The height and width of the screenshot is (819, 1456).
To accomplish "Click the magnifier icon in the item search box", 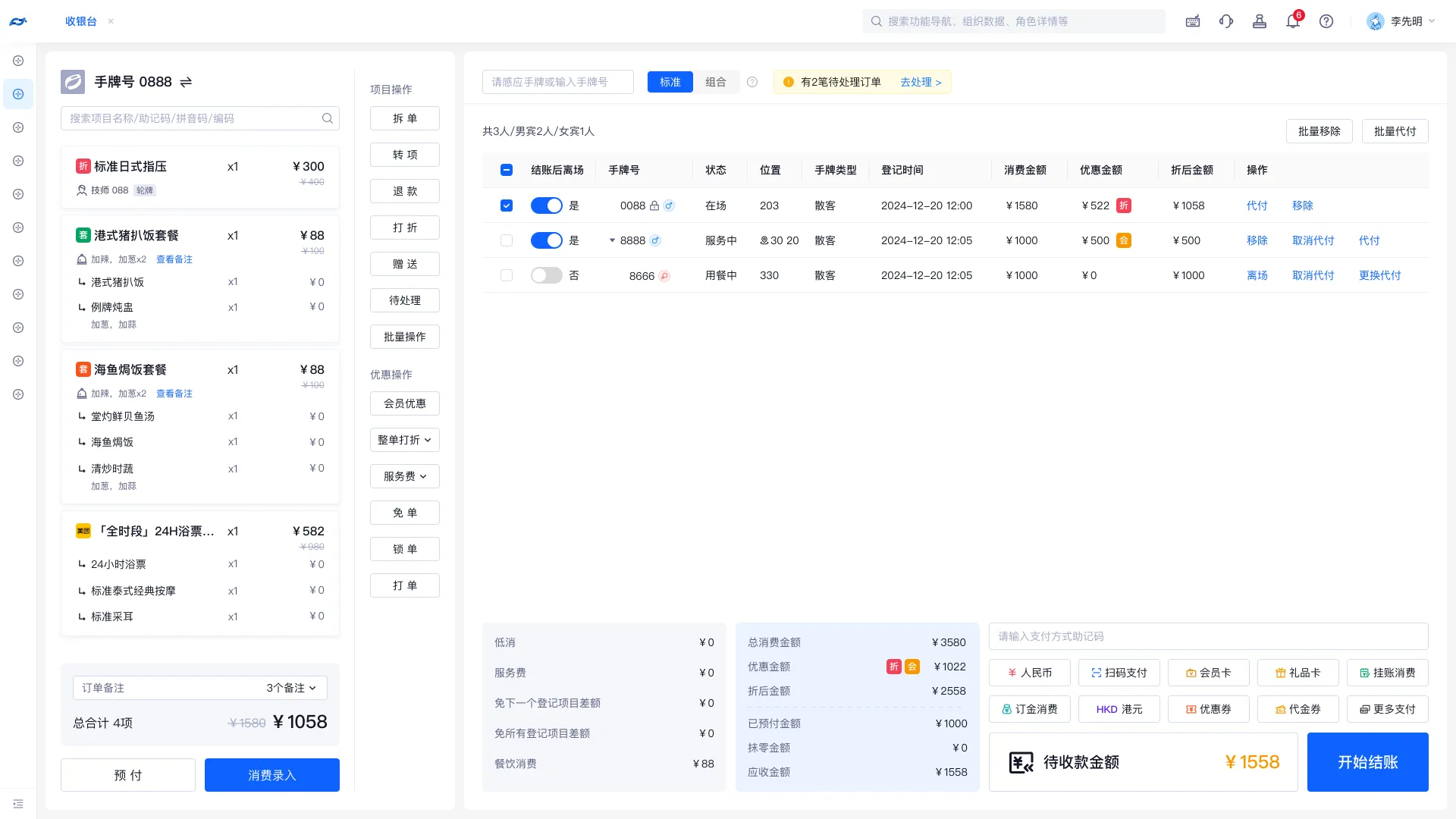I will coord(327,118).
